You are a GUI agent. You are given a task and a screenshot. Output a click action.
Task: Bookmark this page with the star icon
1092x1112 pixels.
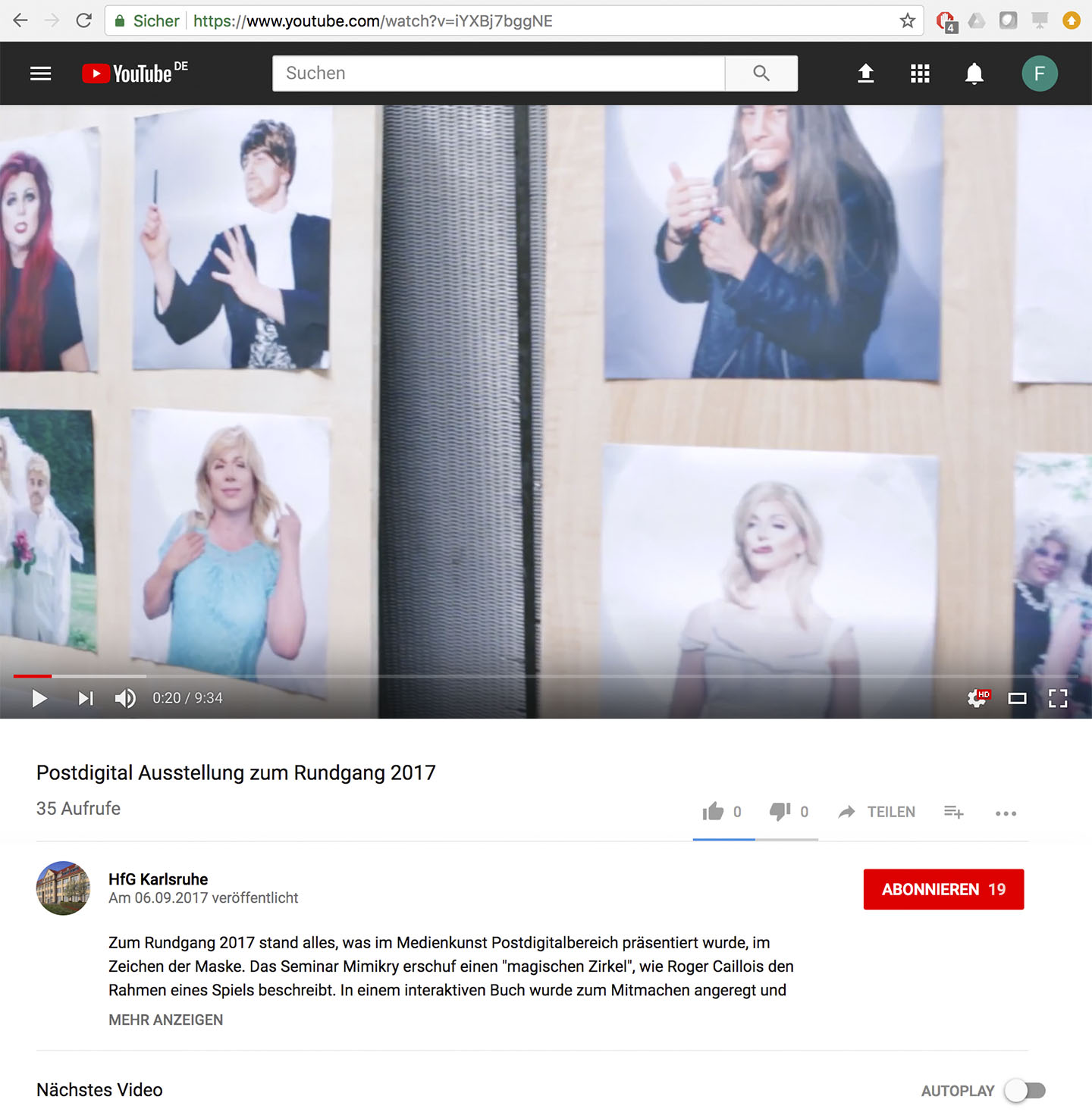coord(907,20)
